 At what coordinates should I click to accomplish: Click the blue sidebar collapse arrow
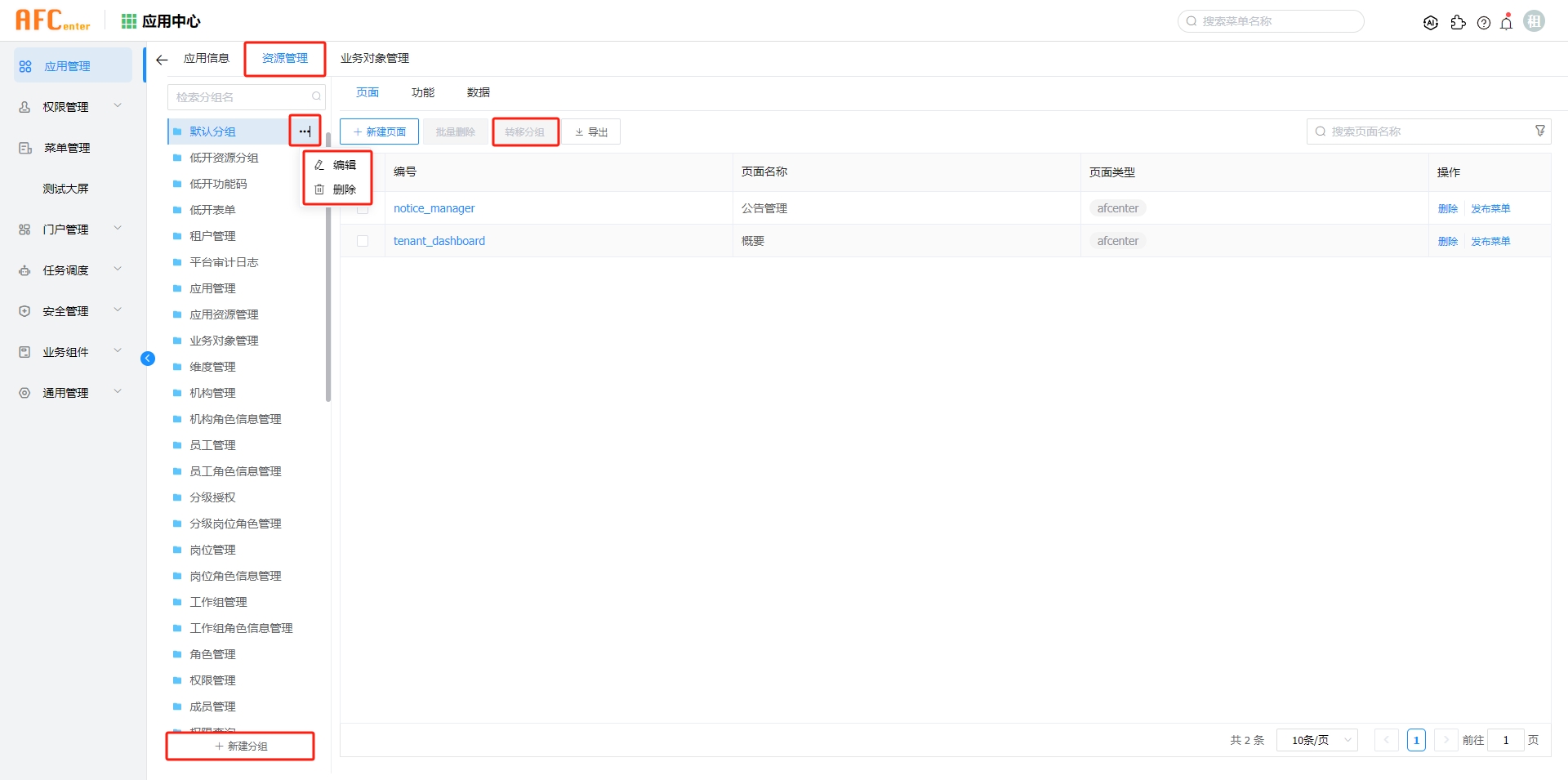pyautogui.click(x=148, y=359)
